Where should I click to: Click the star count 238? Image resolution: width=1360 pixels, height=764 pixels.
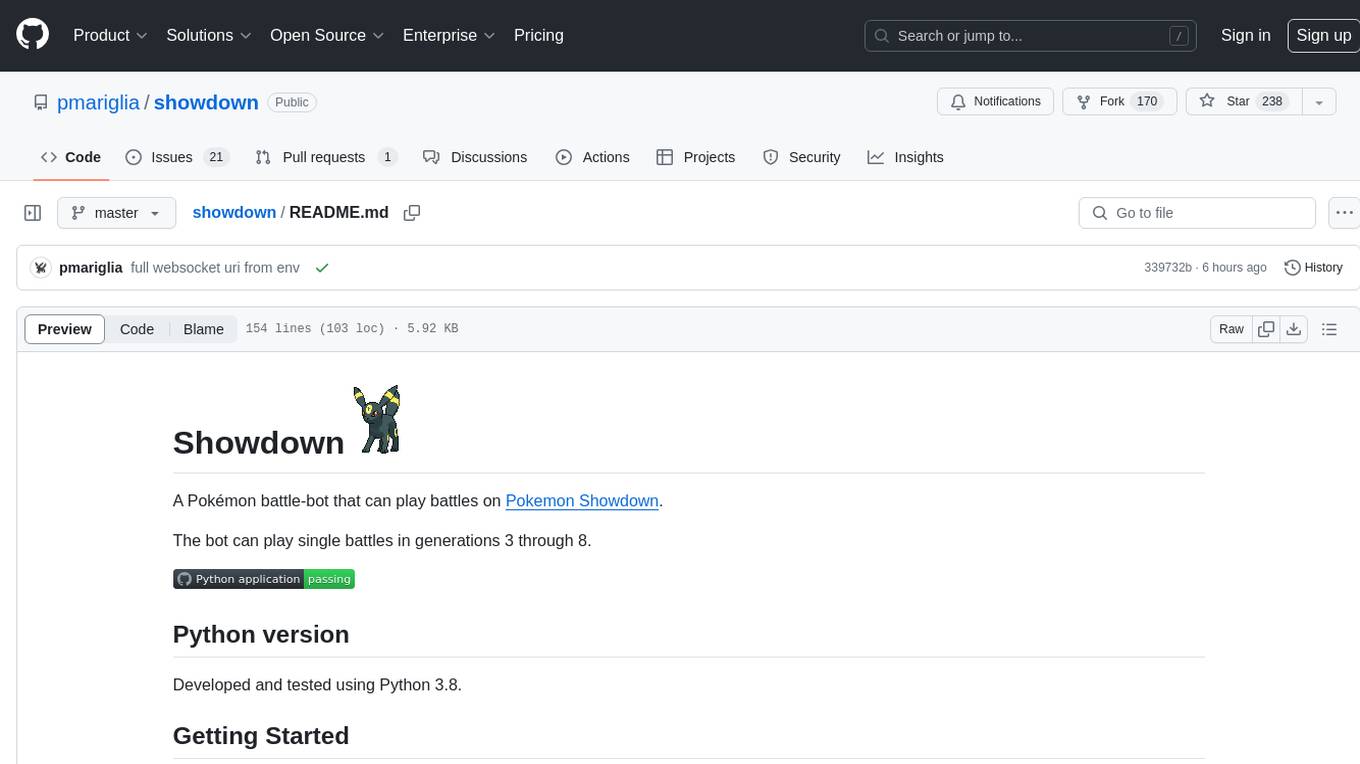coord(1272,102)
